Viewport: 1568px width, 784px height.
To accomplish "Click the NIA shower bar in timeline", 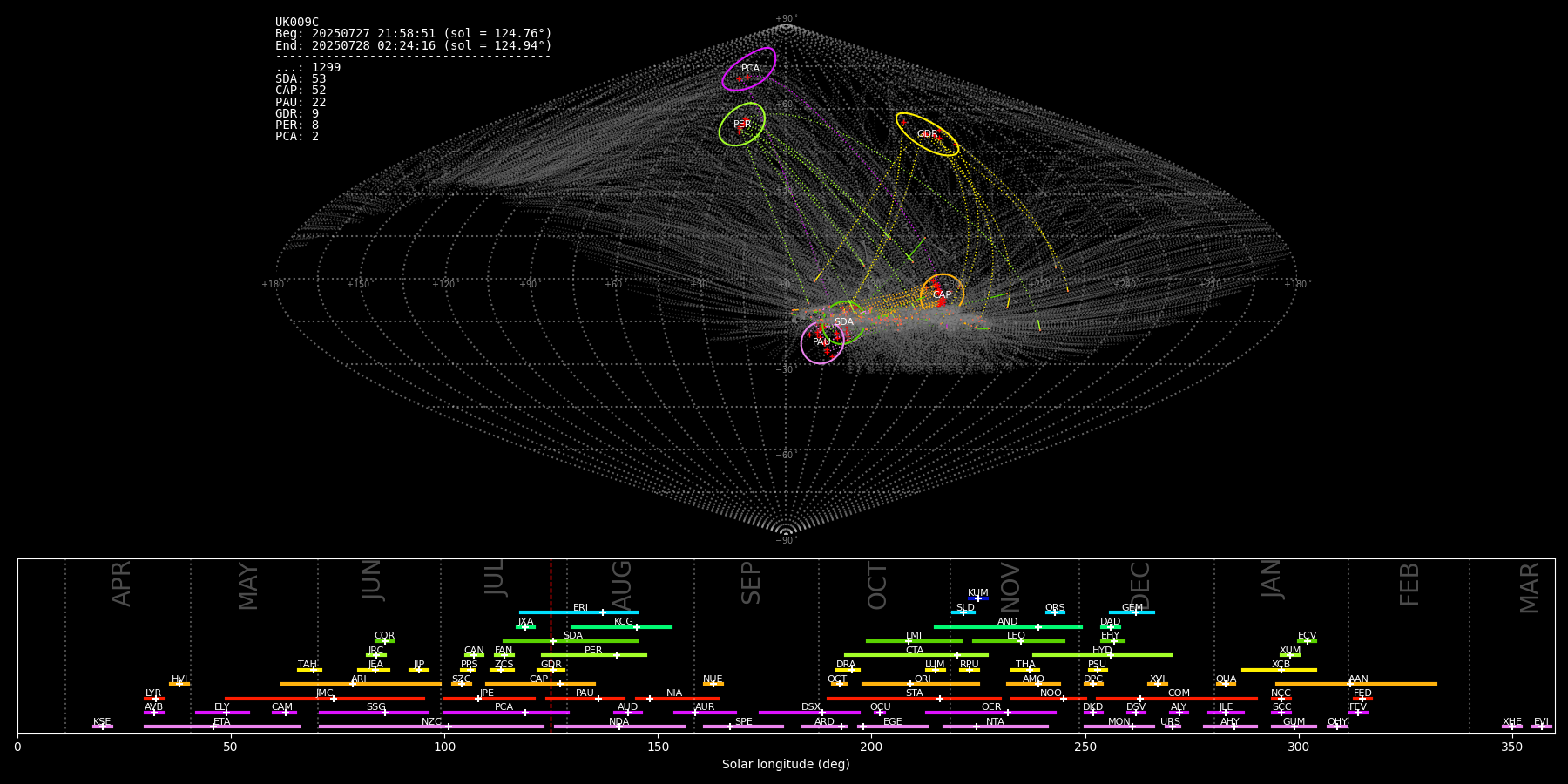I will tap(677, 698).
